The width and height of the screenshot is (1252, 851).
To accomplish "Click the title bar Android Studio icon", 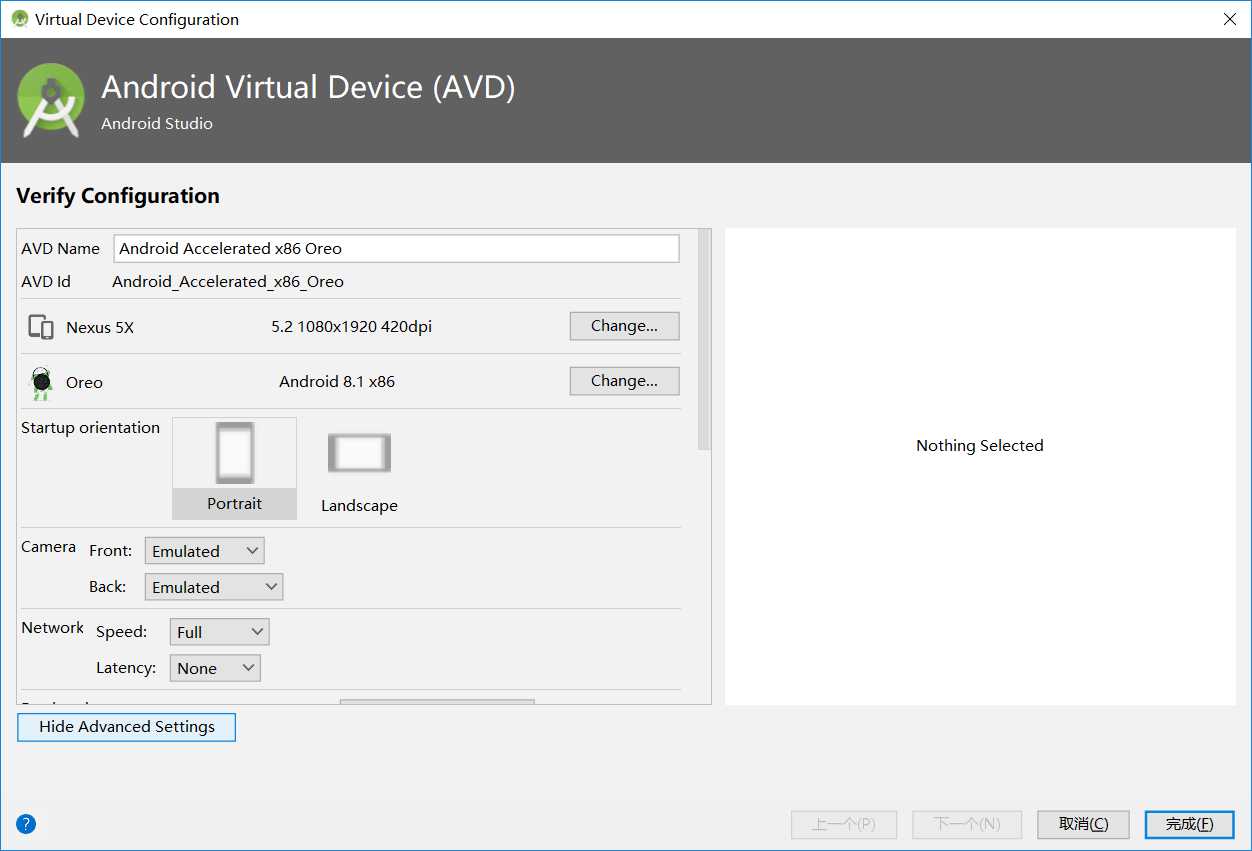I will coord(19,19).
